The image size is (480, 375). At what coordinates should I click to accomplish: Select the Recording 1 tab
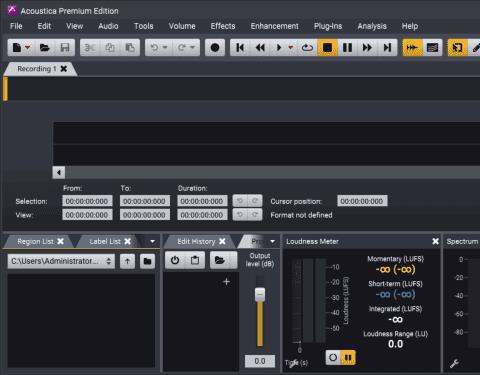(x=37, y=69)
